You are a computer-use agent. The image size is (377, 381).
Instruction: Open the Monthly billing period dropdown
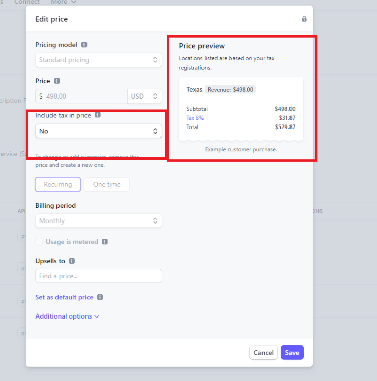click(x=99, y=221)
